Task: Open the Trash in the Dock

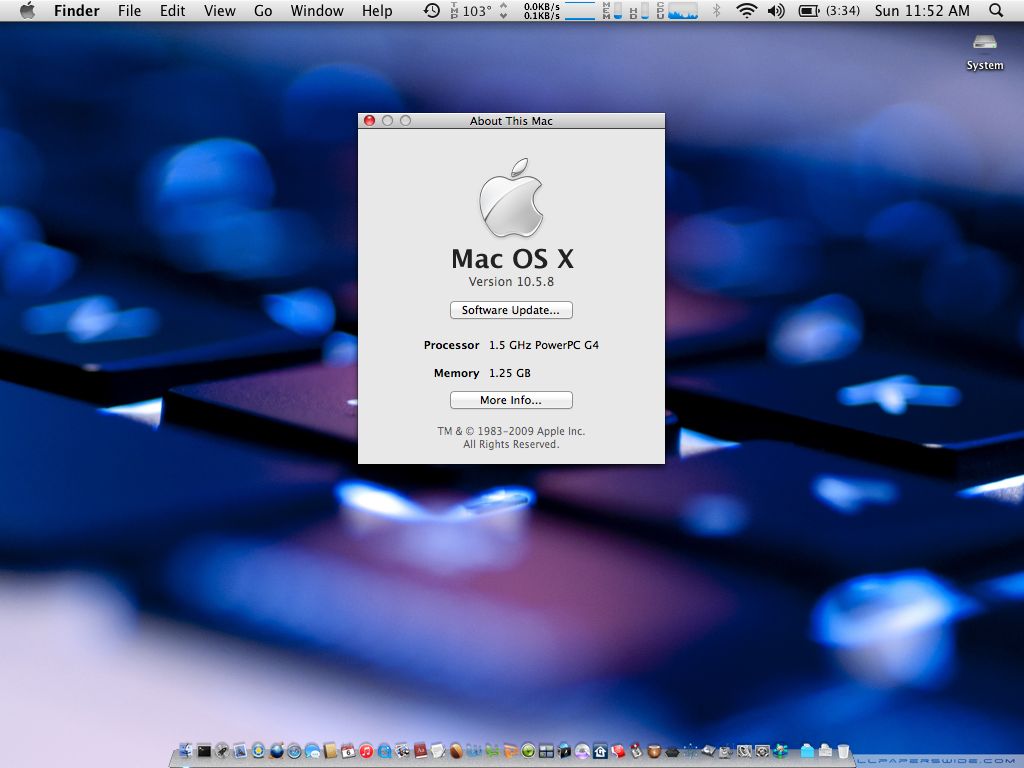Action: click(843, 751)
